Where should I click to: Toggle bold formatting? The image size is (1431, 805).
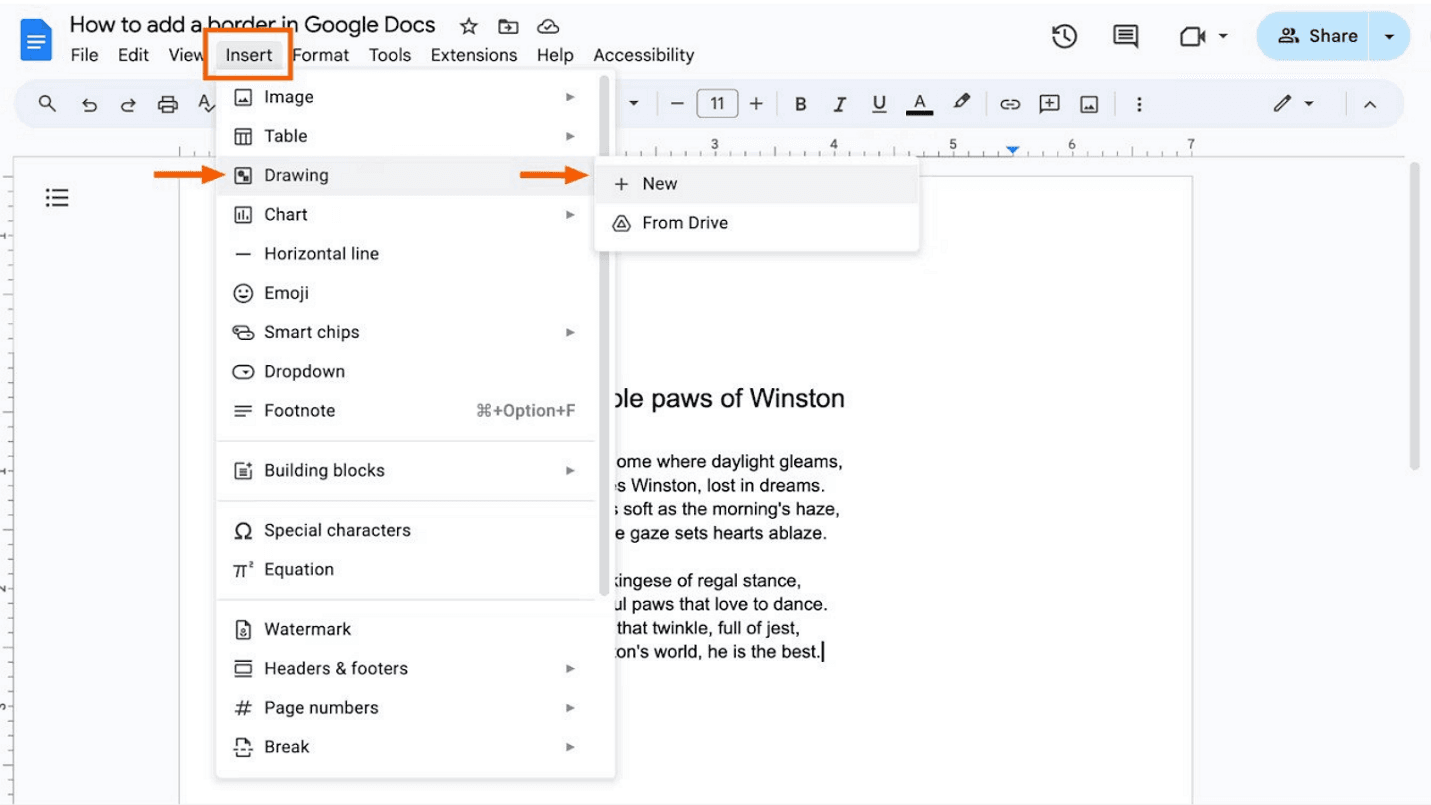(x=800, y=104)
